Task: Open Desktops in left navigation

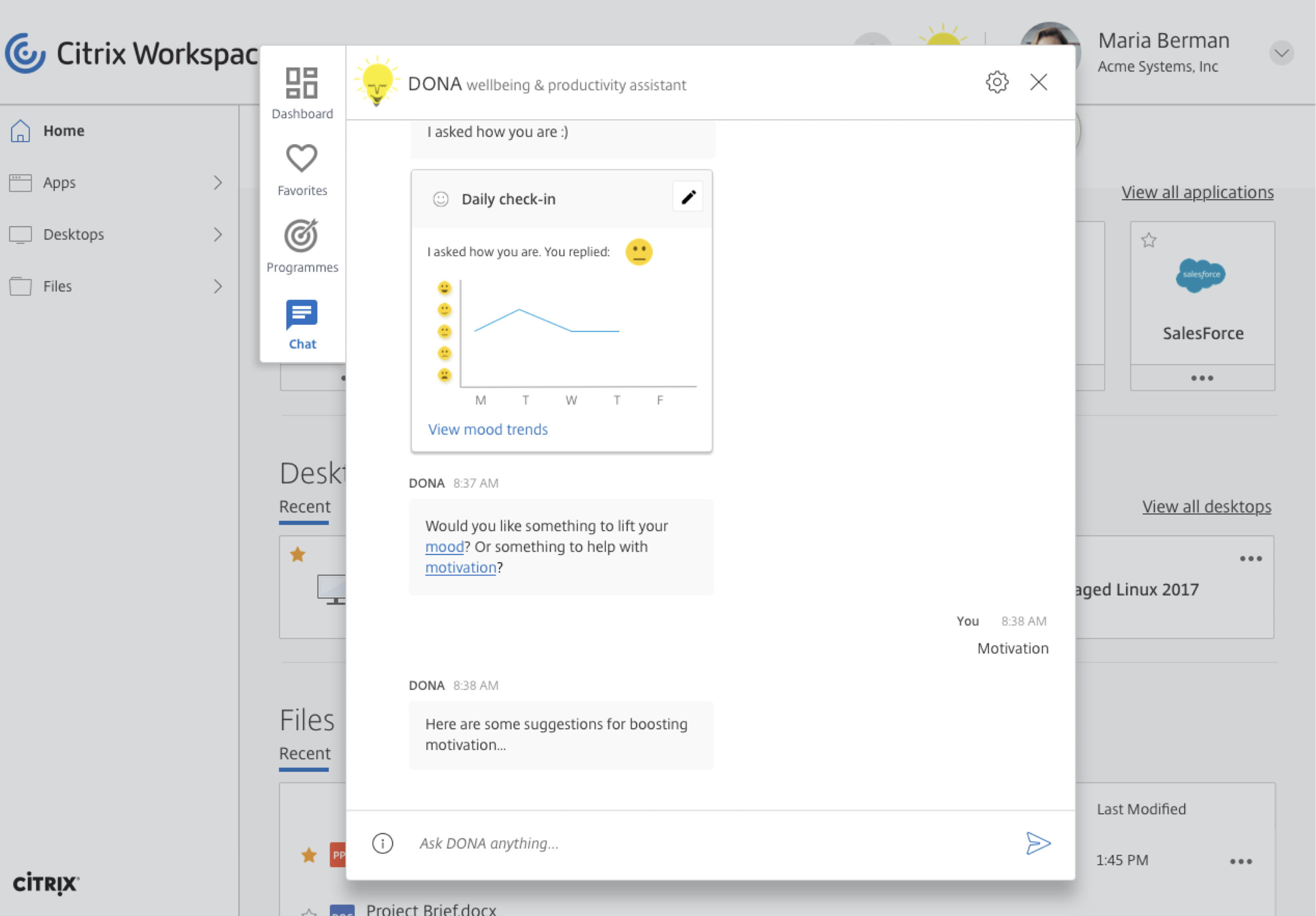Action: coord(73,234)
